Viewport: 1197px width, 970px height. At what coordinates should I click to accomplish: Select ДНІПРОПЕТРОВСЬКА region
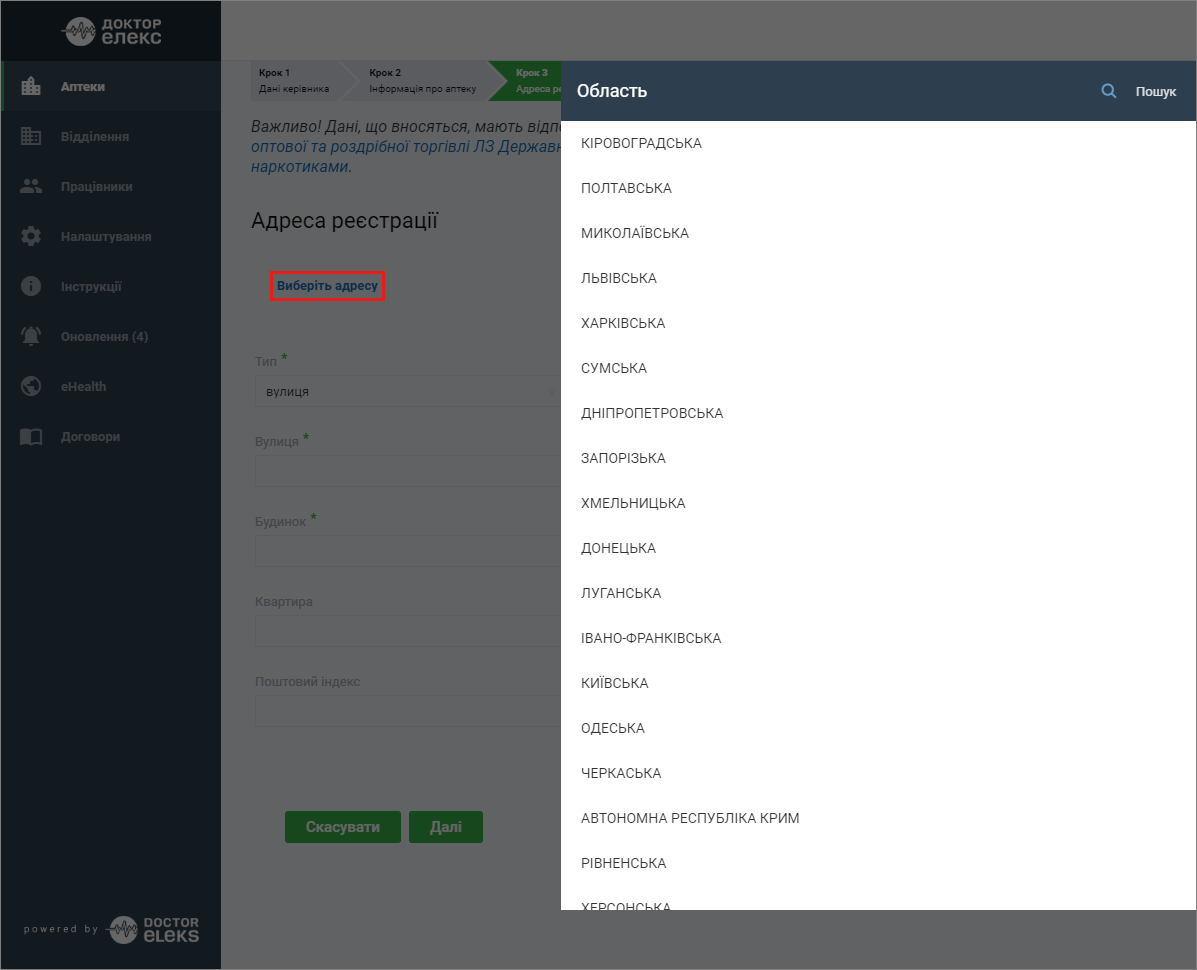click(878, 414)
